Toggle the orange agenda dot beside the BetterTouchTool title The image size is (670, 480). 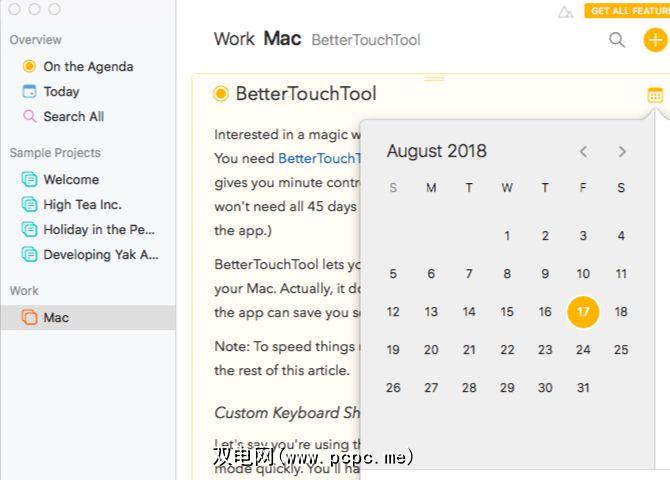pyautogui.click(x=221, y=94)
